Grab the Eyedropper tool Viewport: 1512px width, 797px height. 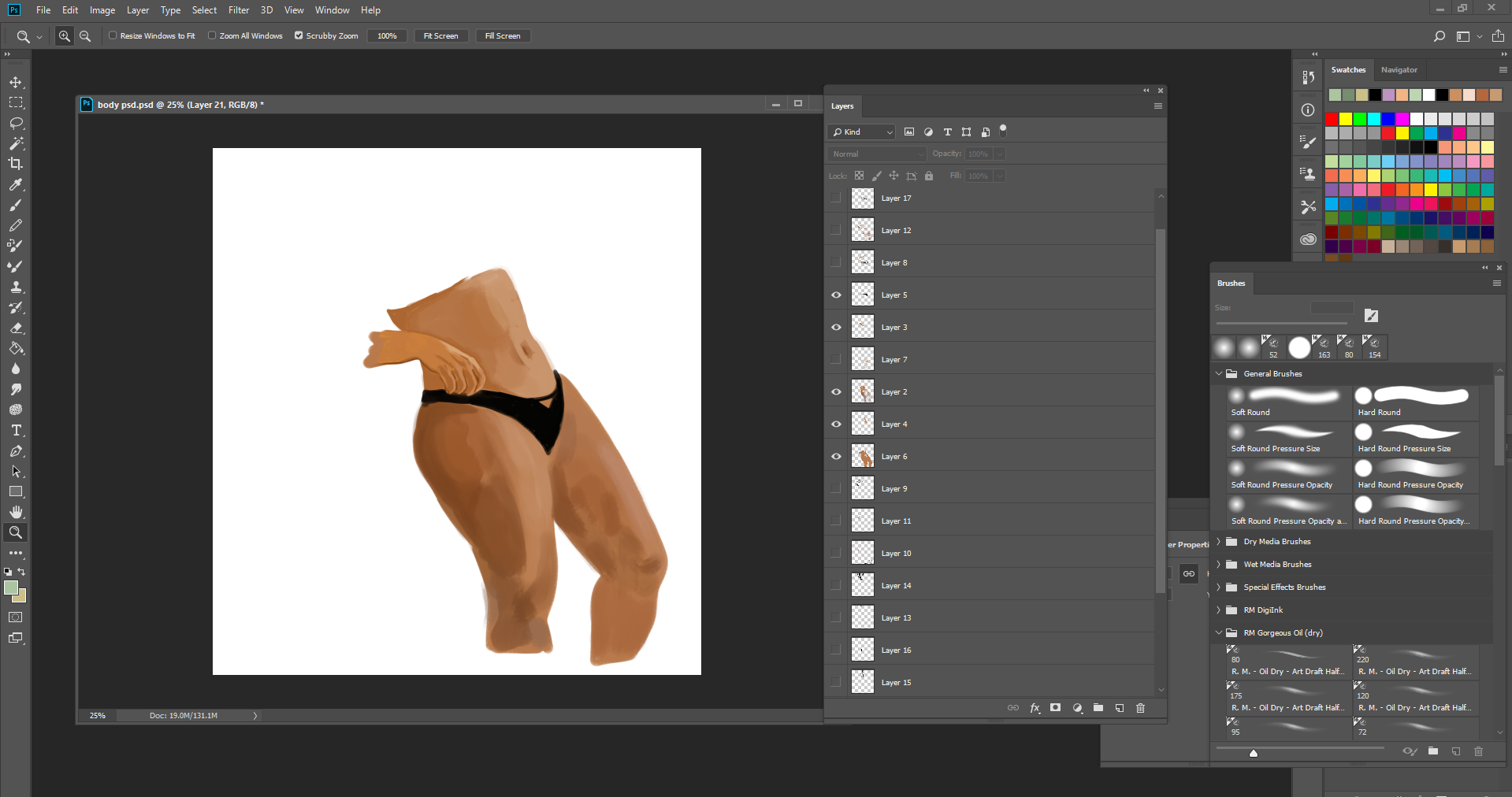pyautogui.click(x=16, y=184)
